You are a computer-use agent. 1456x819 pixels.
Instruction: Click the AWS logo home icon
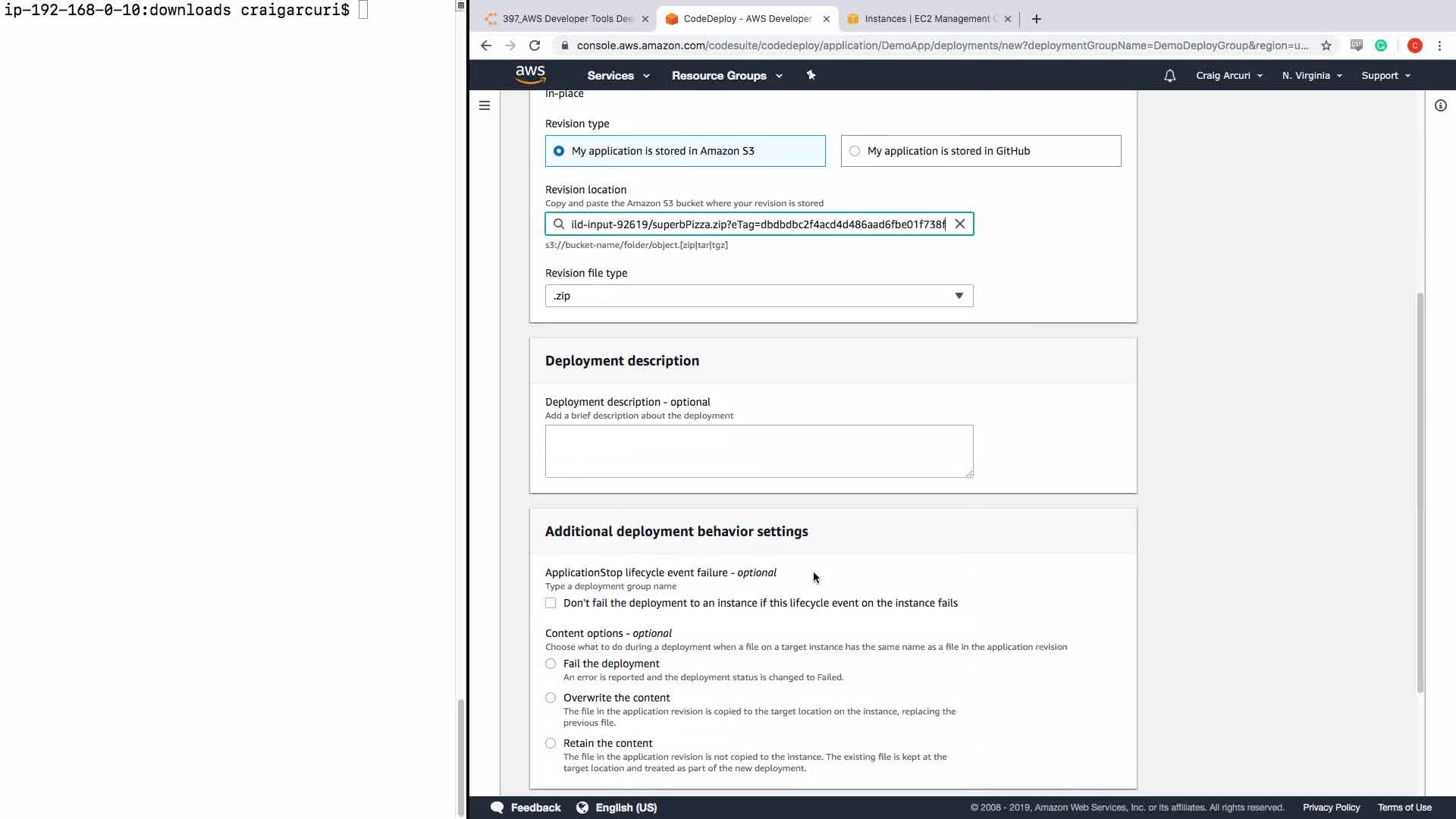point(530,74)
